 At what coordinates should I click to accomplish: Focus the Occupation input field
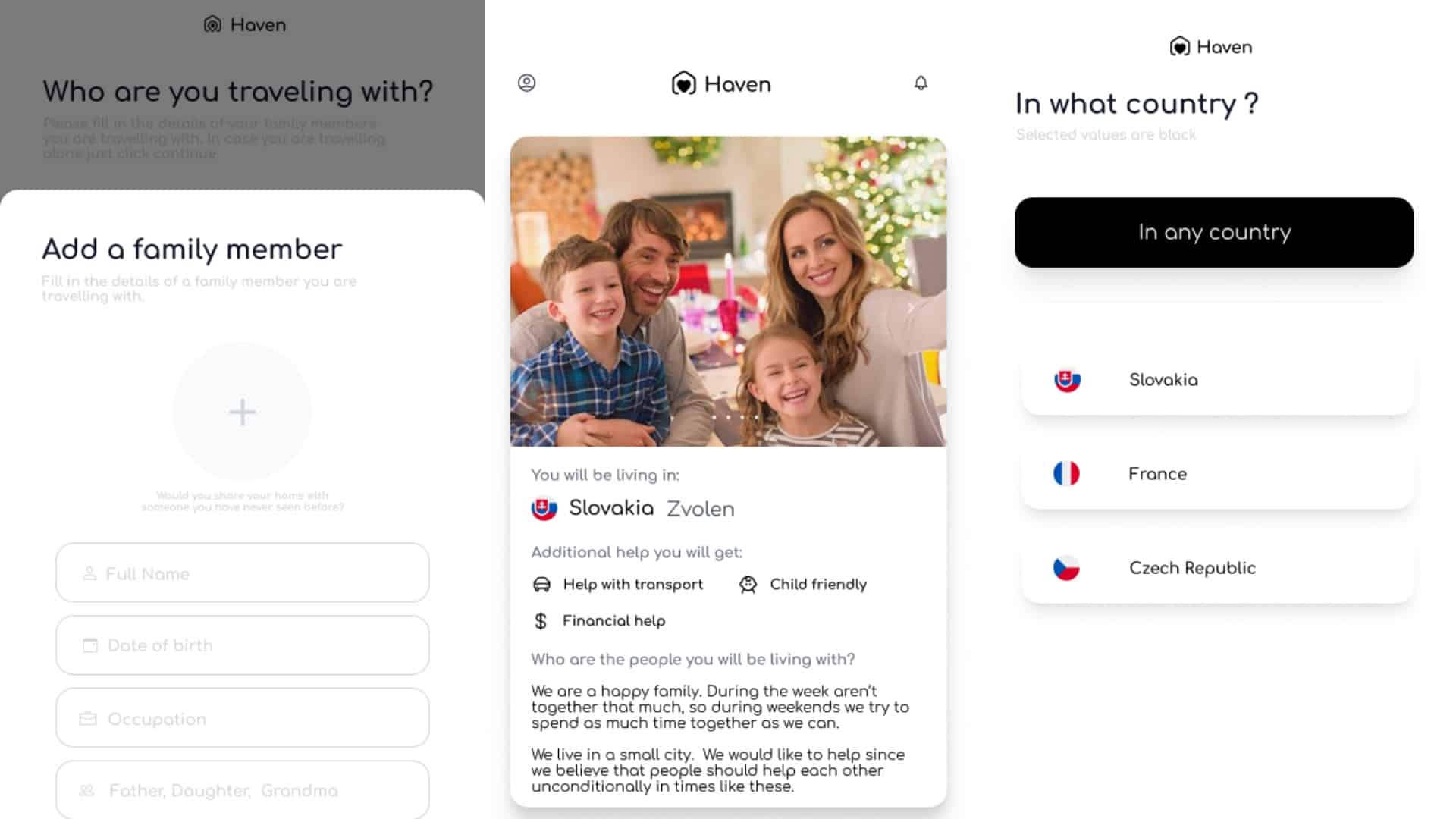coord(243,718)
